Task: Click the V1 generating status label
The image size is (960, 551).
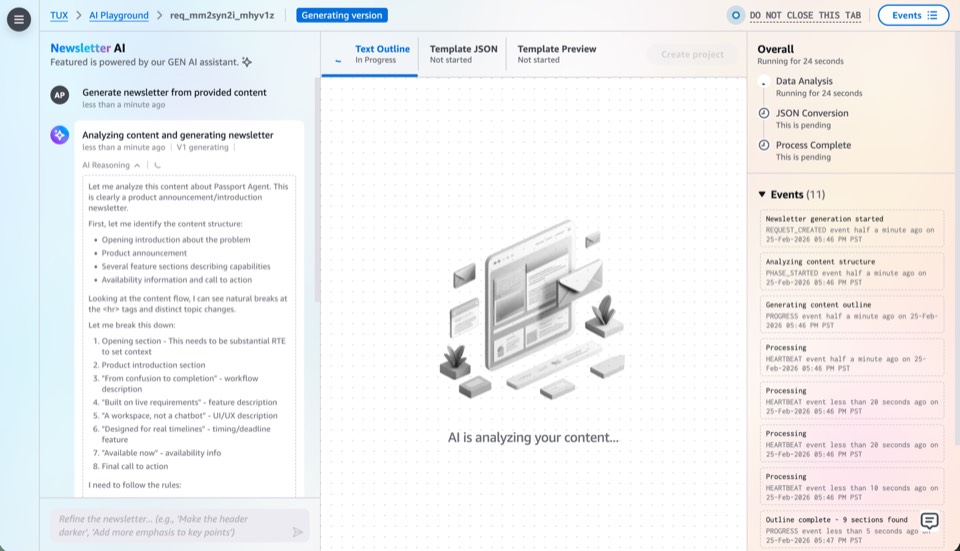Action: 202,148
